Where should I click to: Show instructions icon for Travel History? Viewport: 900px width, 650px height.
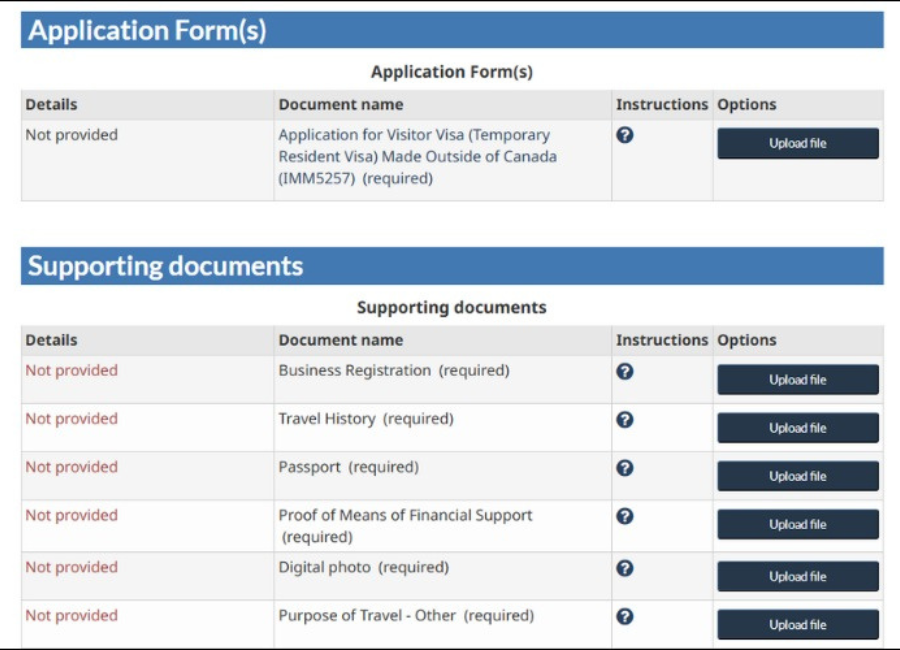[x=625, y=419]
